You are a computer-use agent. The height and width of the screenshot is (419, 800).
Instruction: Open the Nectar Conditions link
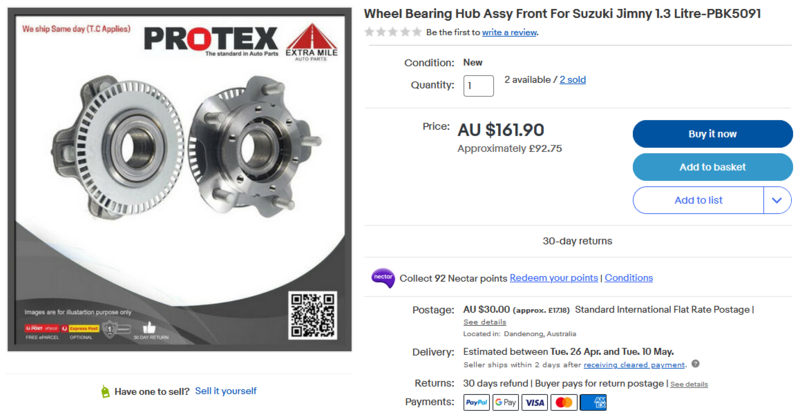(x=629, y=278)
